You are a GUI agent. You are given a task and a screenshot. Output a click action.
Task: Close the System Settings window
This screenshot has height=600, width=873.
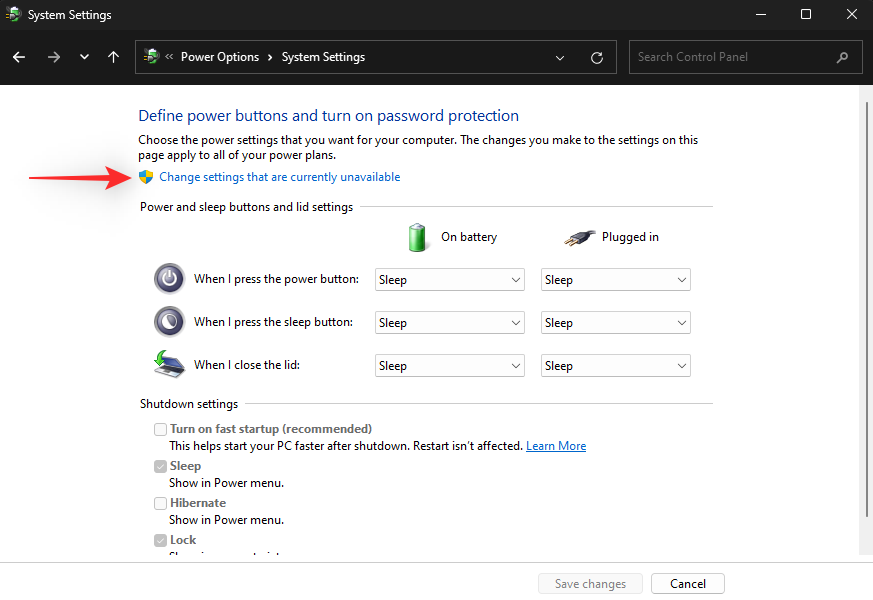tap(851, 14)
